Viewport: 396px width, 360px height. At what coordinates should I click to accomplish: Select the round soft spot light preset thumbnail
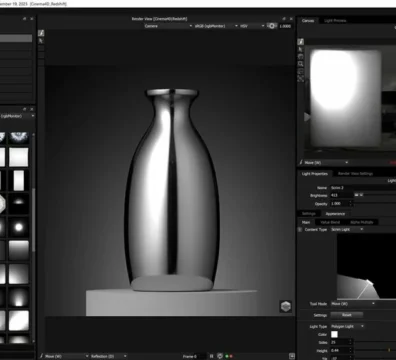pyautogui.click(x=19, y=227)
